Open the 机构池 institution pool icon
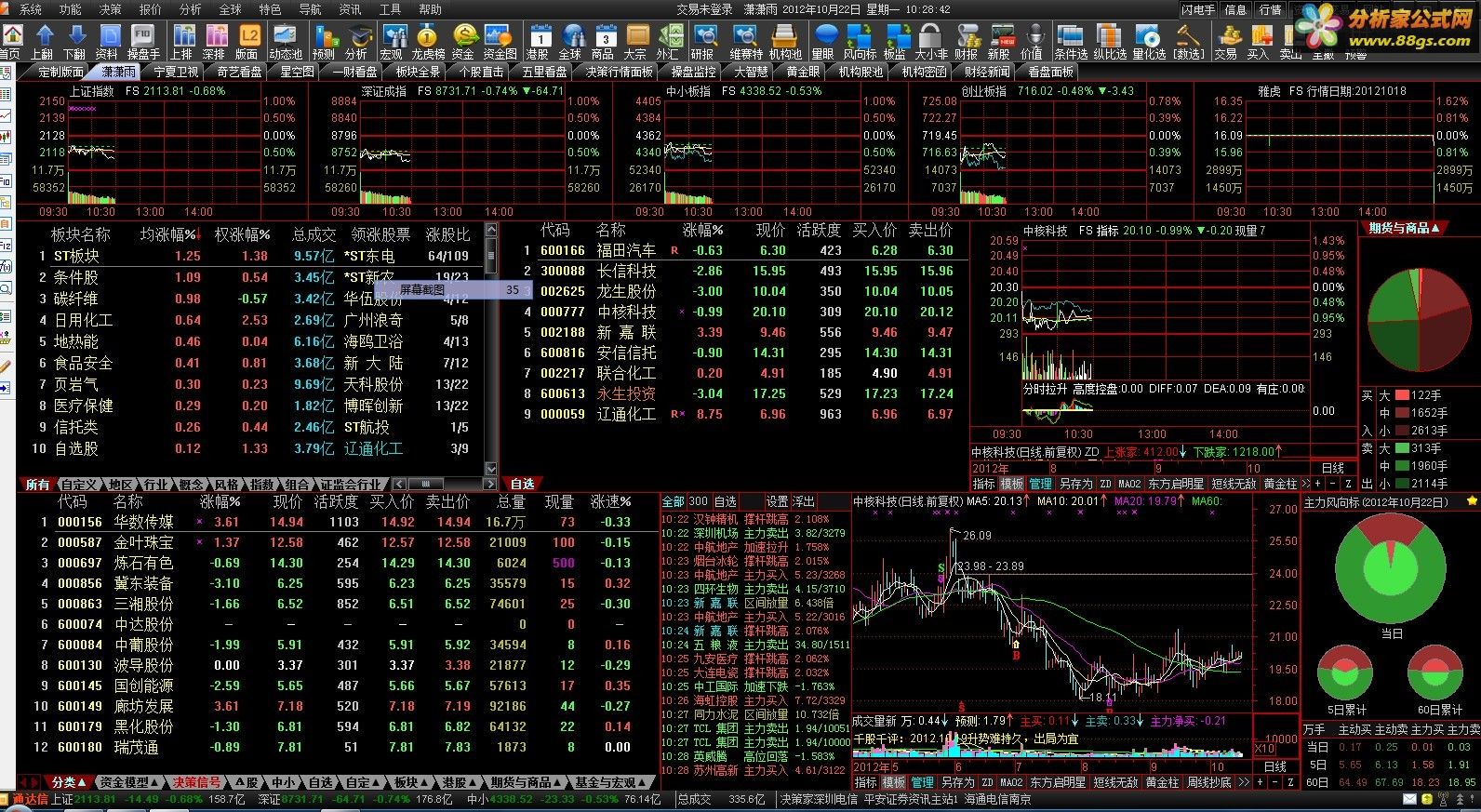 pos(785,42)
